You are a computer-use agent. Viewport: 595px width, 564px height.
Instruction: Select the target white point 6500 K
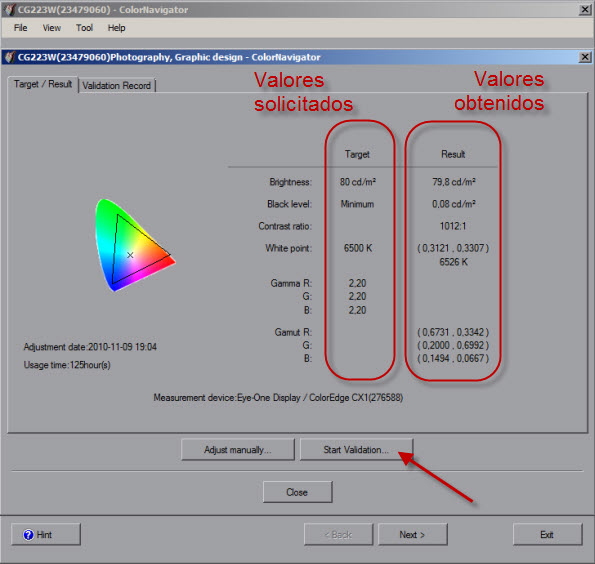coord(358,248)
